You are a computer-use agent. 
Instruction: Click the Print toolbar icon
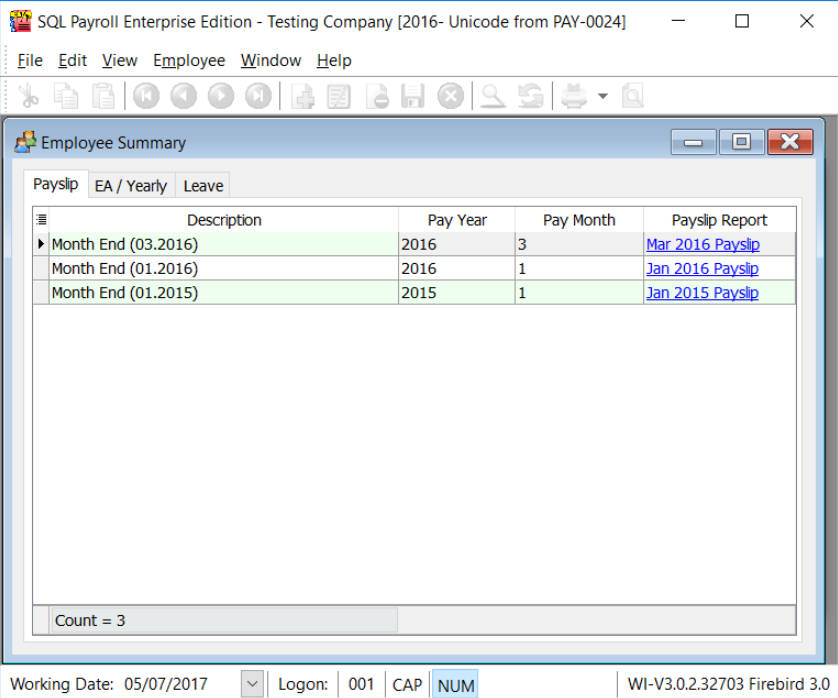click(x=574, y=96)
